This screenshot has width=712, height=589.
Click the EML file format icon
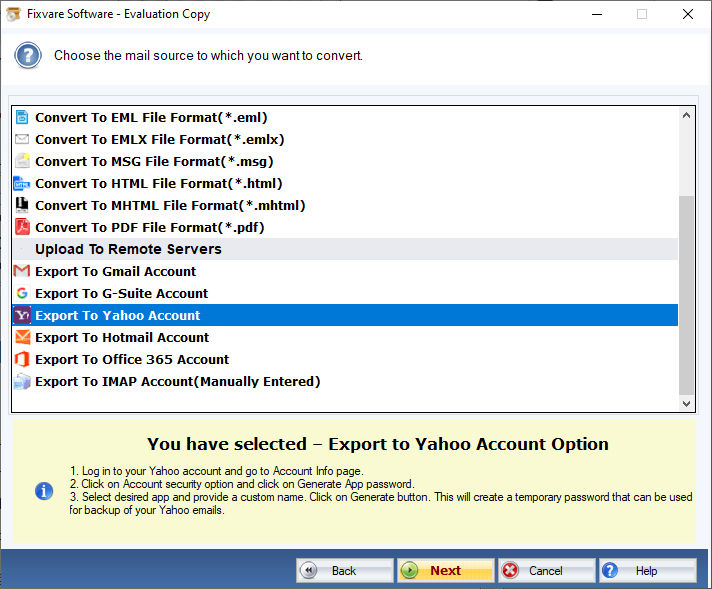click(22, 117)
